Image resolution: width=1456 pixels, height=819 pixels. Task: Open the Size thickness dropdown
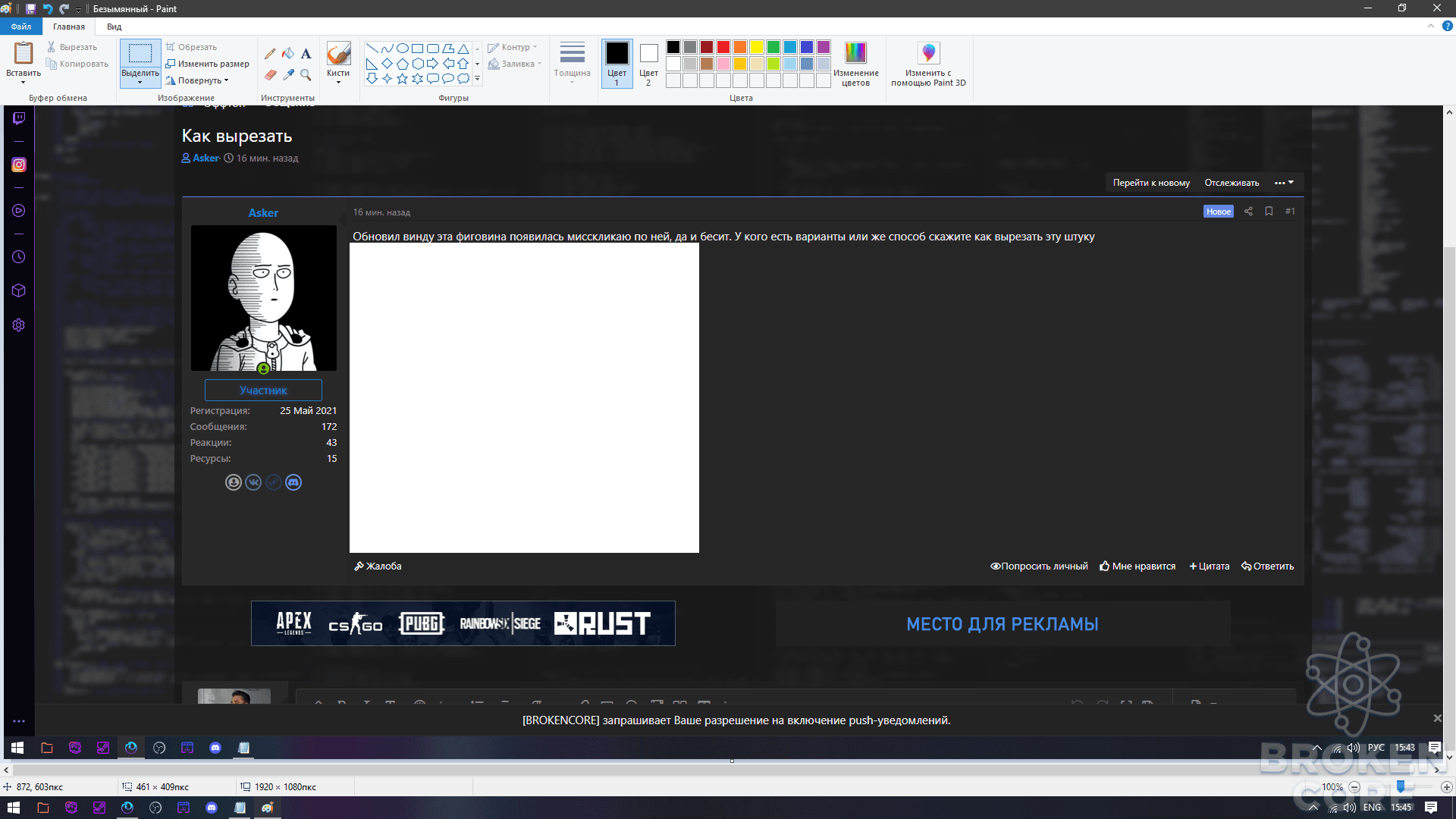pyautogui.click(x=572, y=62)
